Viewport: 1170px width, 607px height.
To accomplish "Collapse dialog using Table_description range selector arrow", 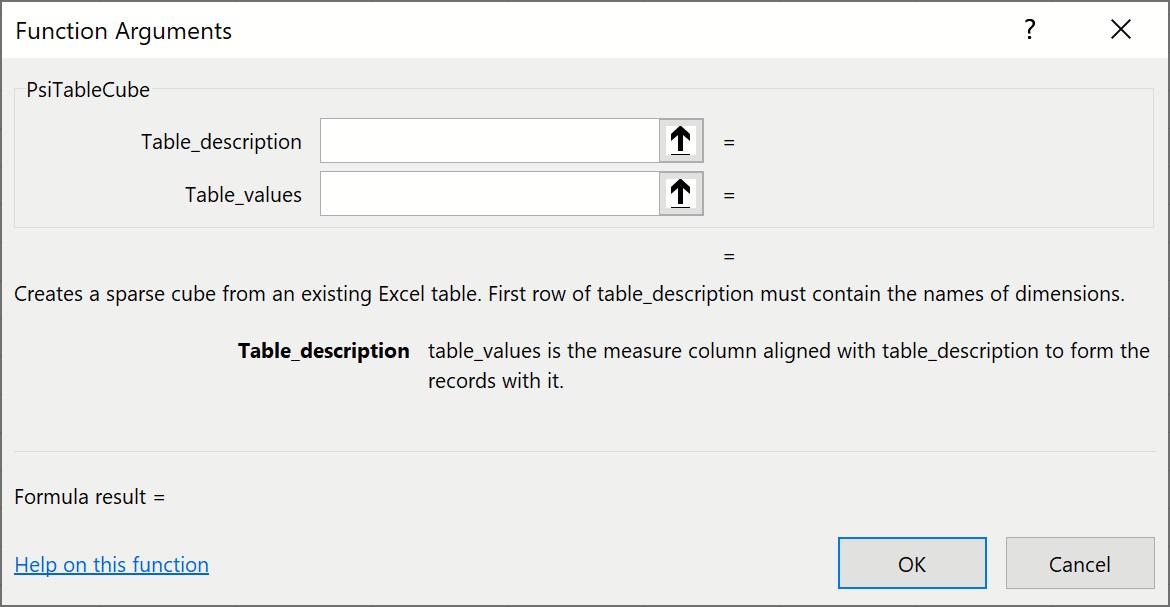I will coord(681,141).
